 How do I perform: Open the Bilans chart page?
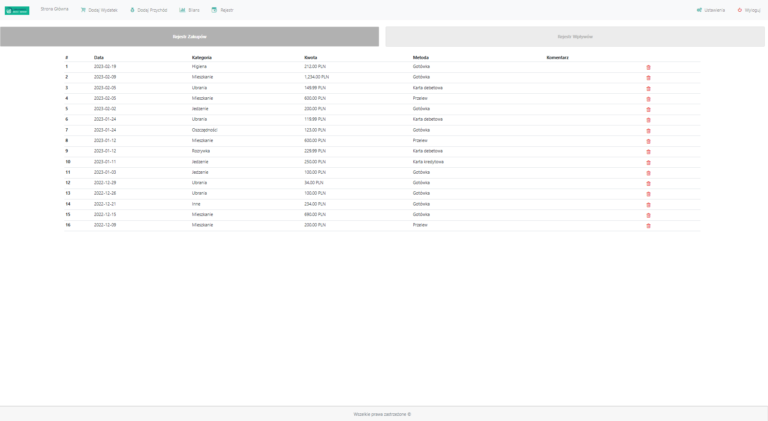[190, 10]
